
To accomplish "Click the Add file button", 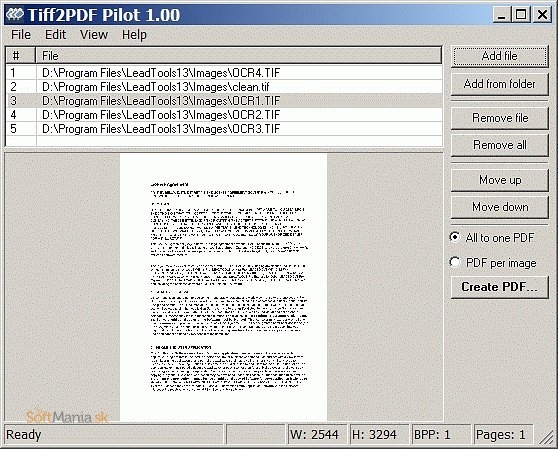I will coord(500,56).
